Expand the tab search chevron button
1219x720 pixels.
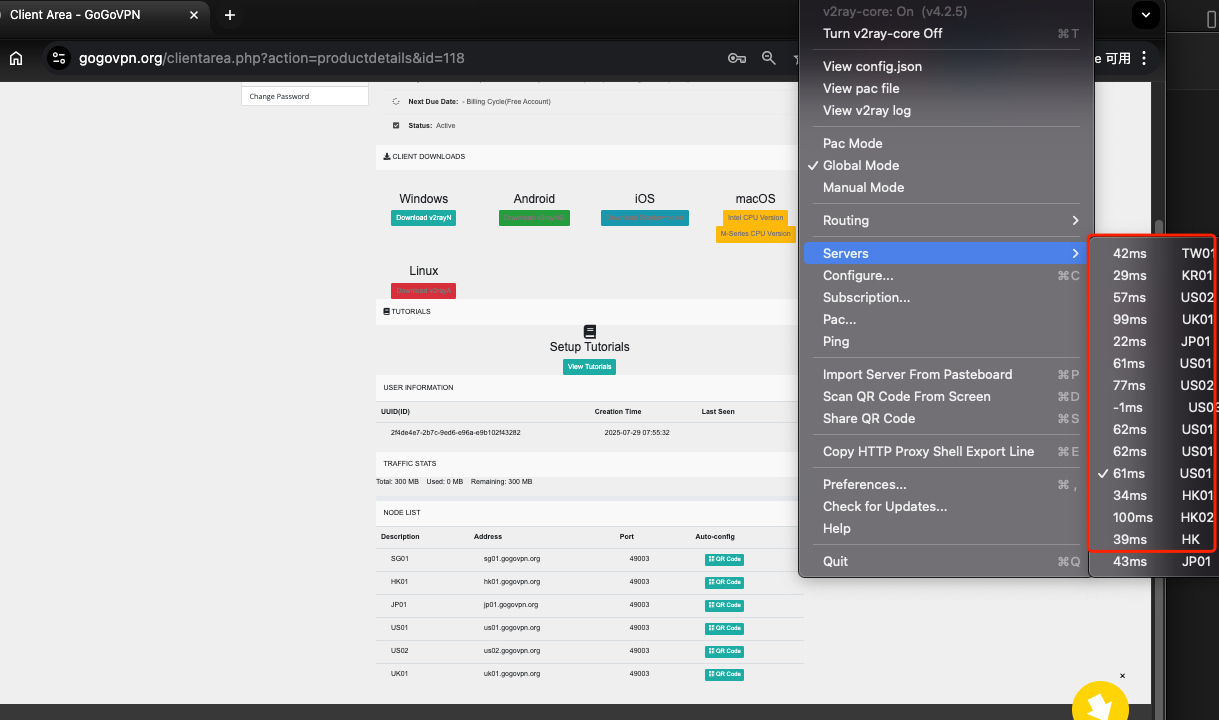point(1146,15)
